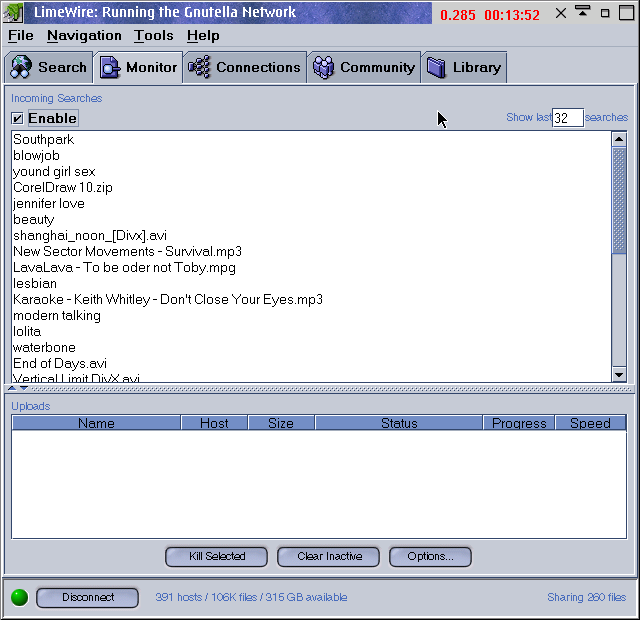The width and height of the screenshot is (640, 620).
Task: Click the 'Sharing 260 files' status text
Action: [x=587, y=598]
